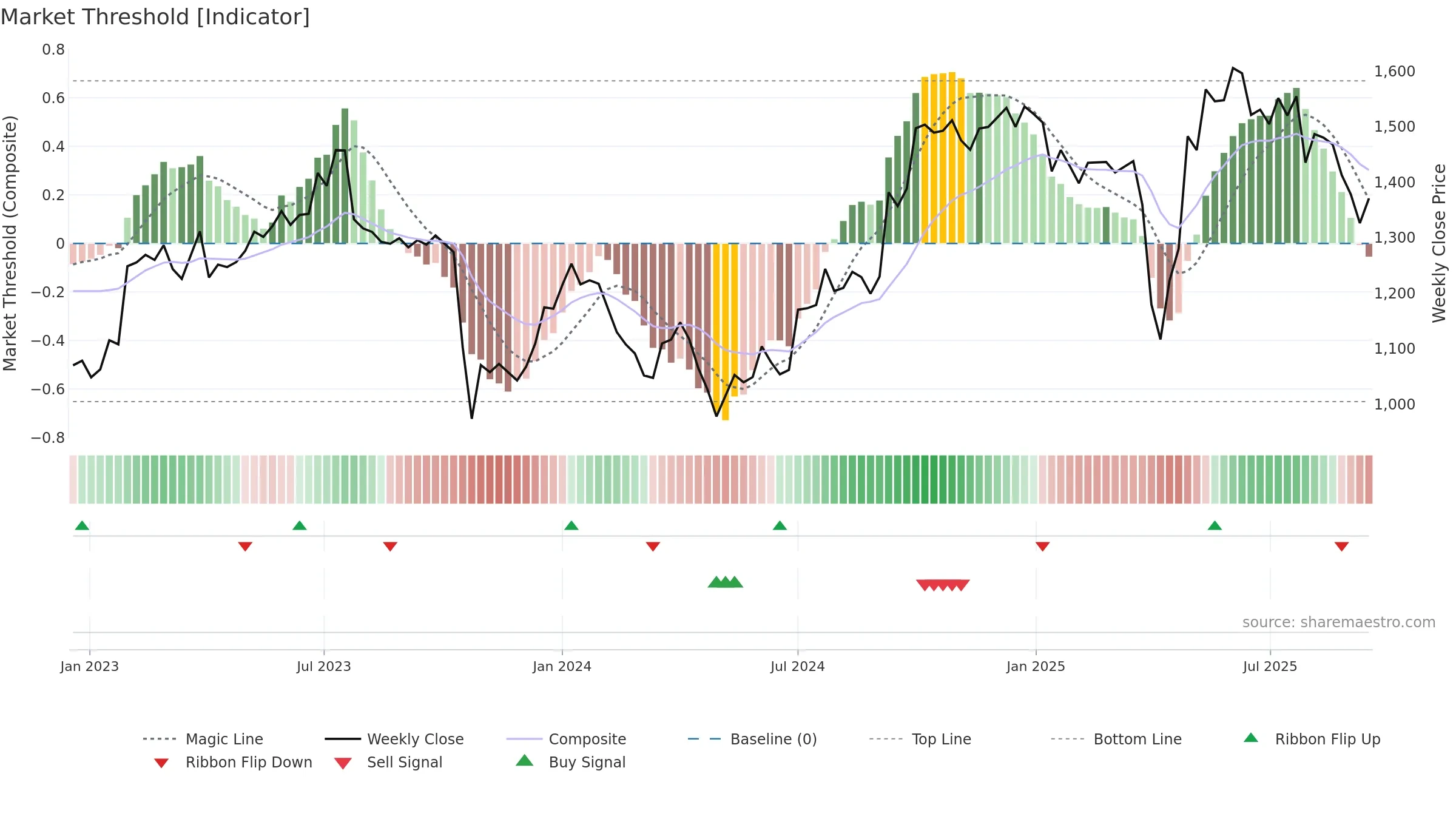Click the Jan 2023 x-axis label
The width and height of the screenshot is (1456, 819).
pyautogui.click(x=90, y=666)
